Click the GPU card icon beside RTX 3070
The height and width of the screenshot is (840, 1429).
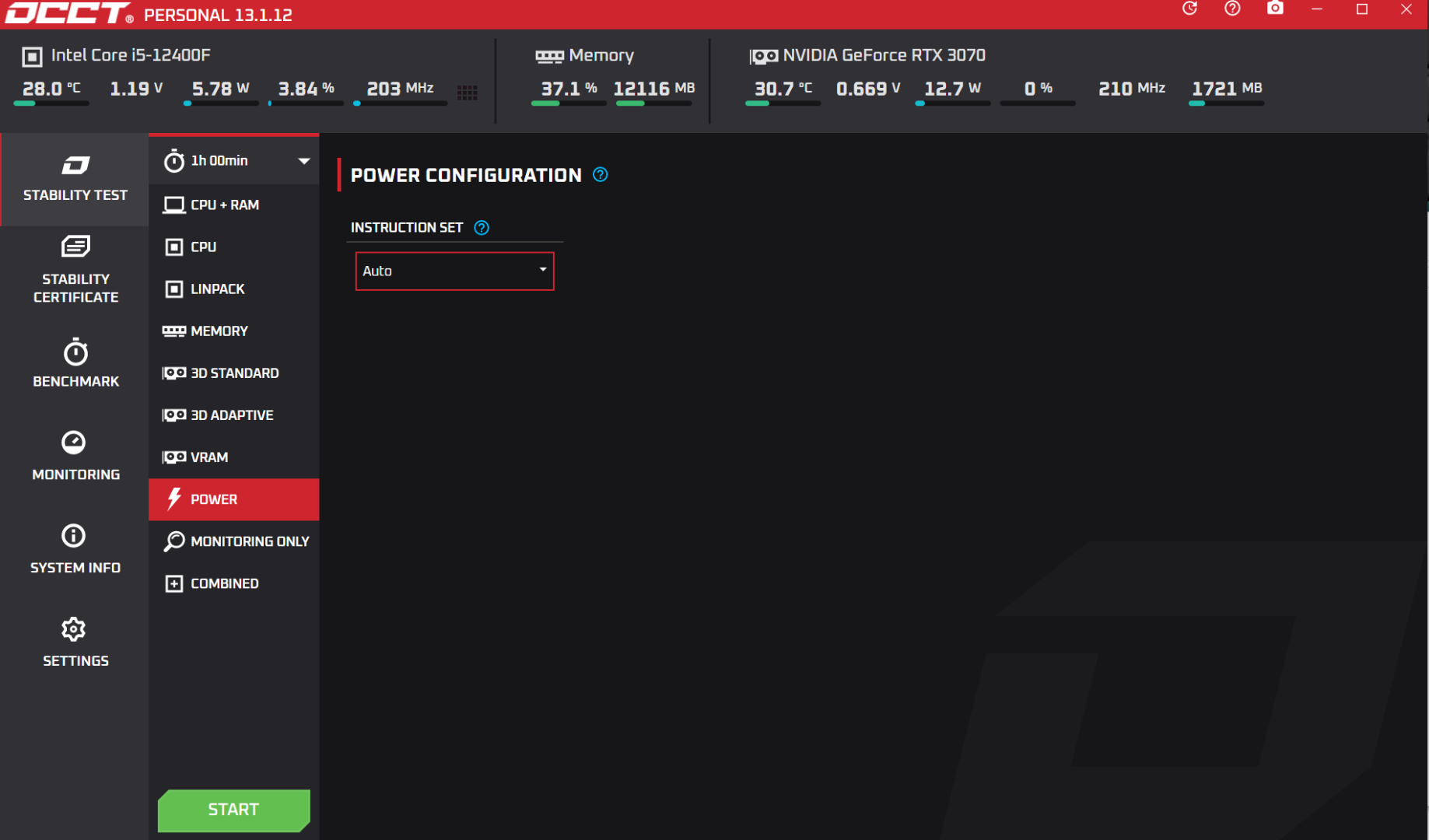tap(763, 57)
